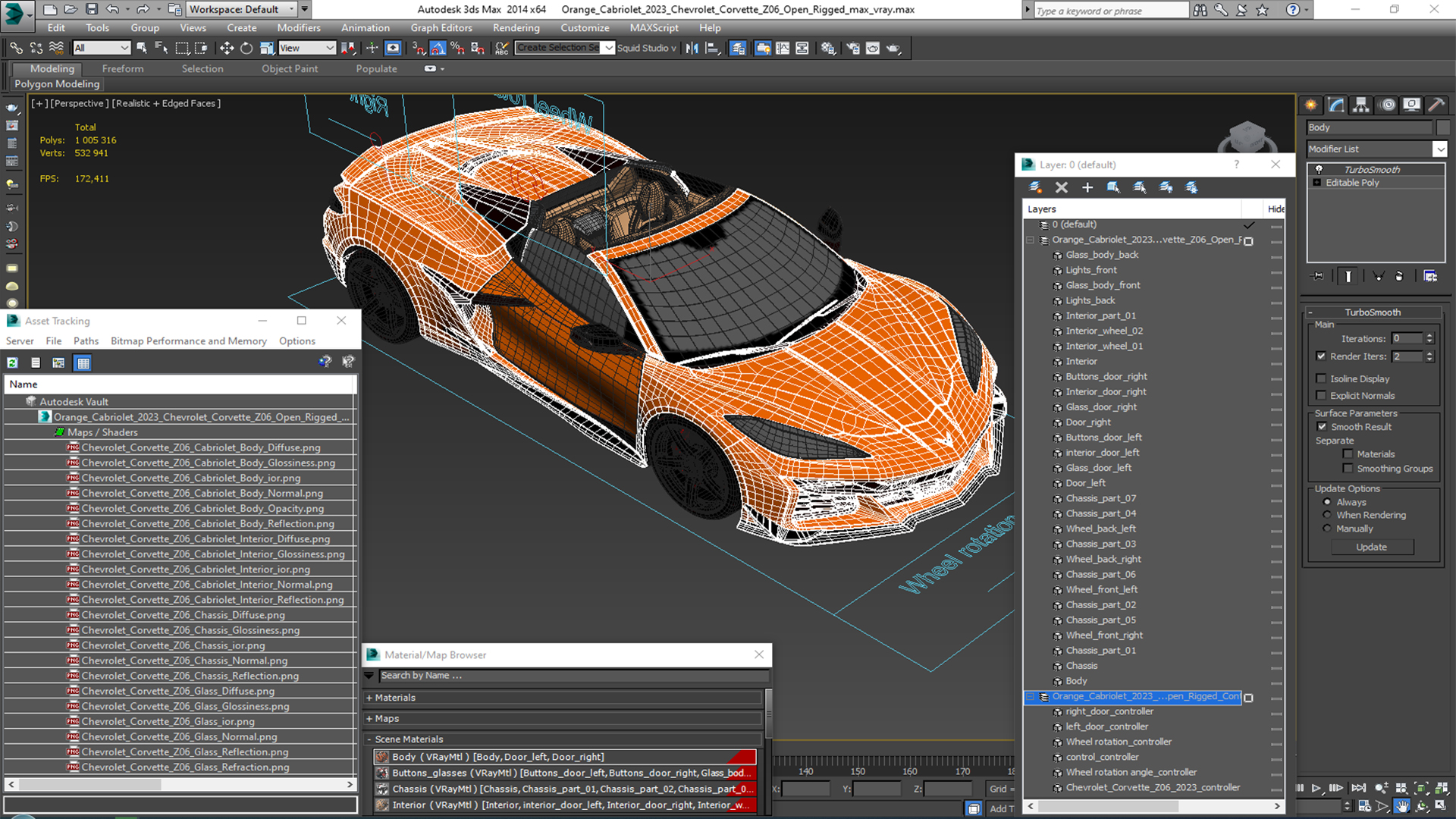Collapse the Scene Materials group

coord(369,739)
